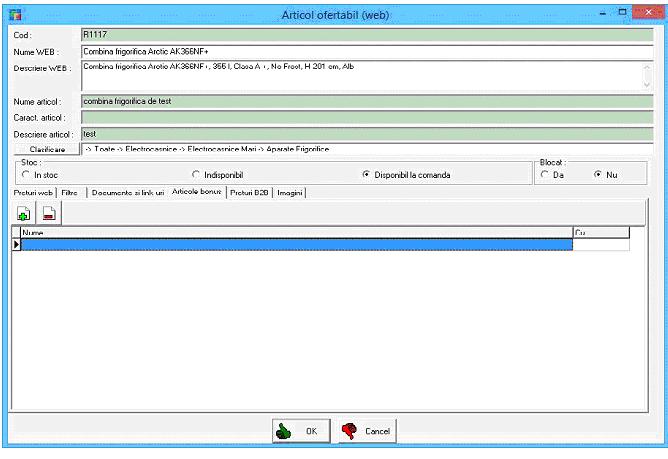This screenshot has width=668, height=459.
Task: Open the 'Preturi web' tab
Action: 33,192
